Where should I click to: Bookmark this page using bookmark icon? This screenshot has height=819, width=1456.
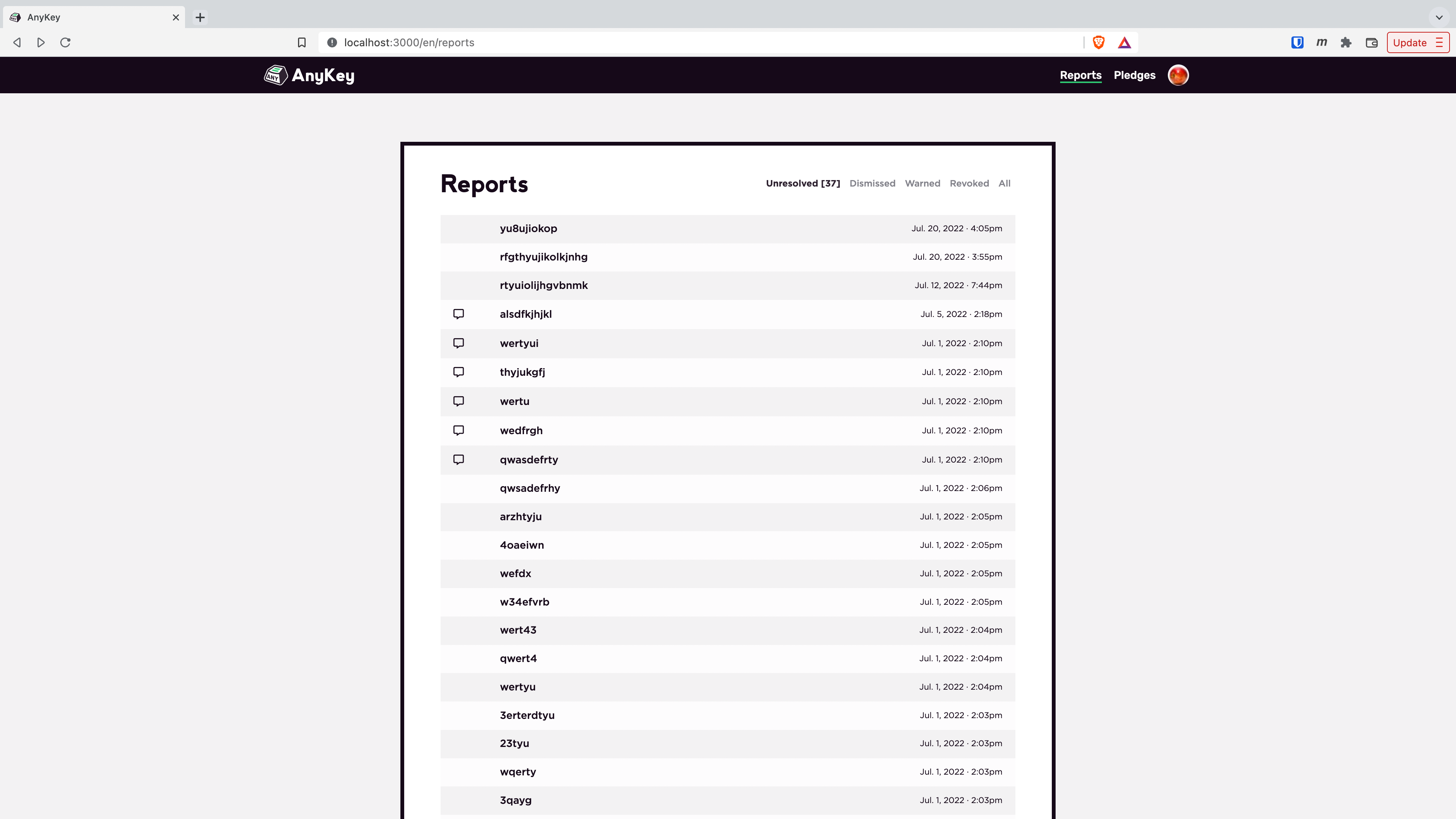click(302, 42)
